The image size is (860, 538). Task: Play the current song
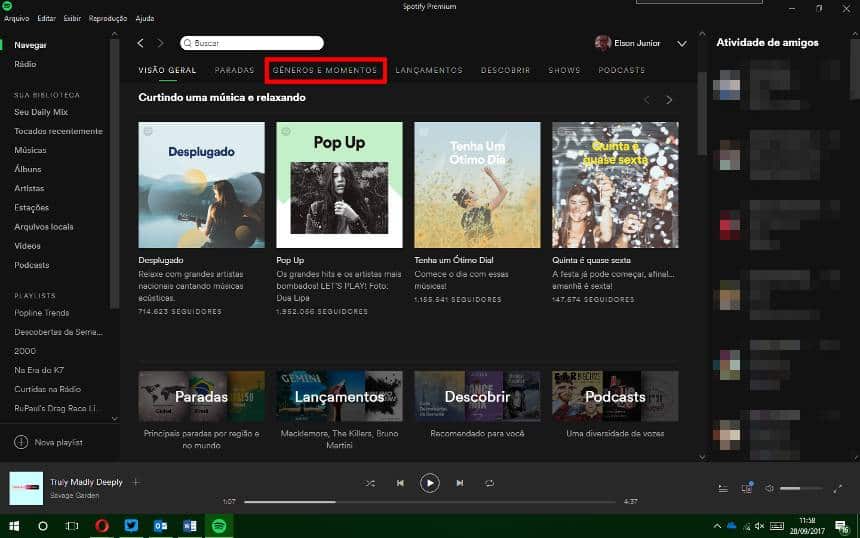click(429, 483)
